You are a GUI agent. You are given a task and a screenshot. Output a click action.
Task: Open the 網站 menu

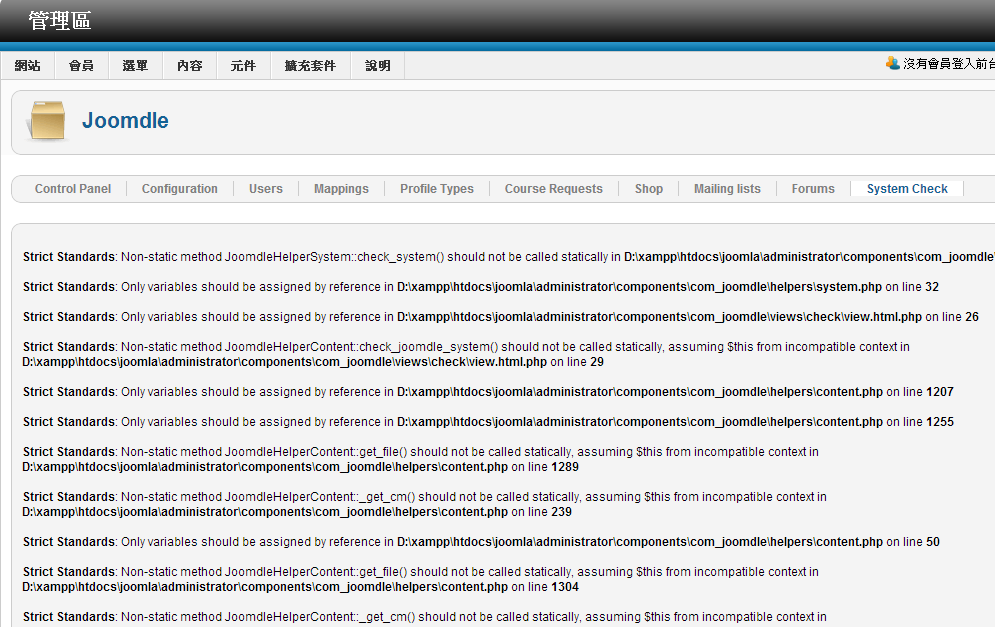(27, 65)
